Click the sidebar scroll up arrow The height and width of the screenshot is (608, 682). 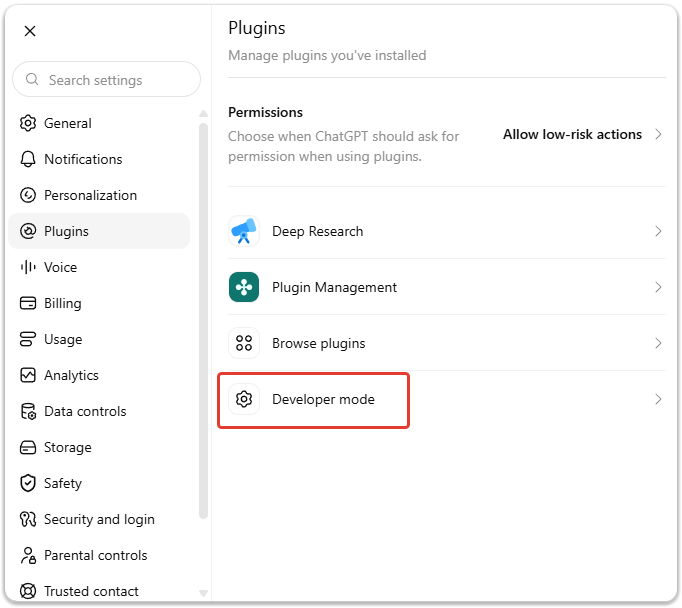click(203, 114)
